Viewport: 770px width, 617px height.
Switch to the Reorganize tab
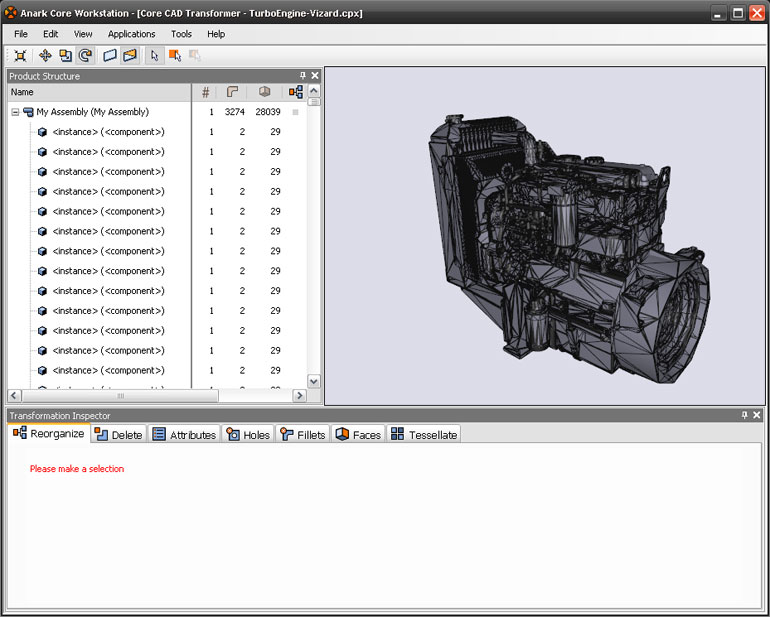pyautogui.click(x=49, y=433)
